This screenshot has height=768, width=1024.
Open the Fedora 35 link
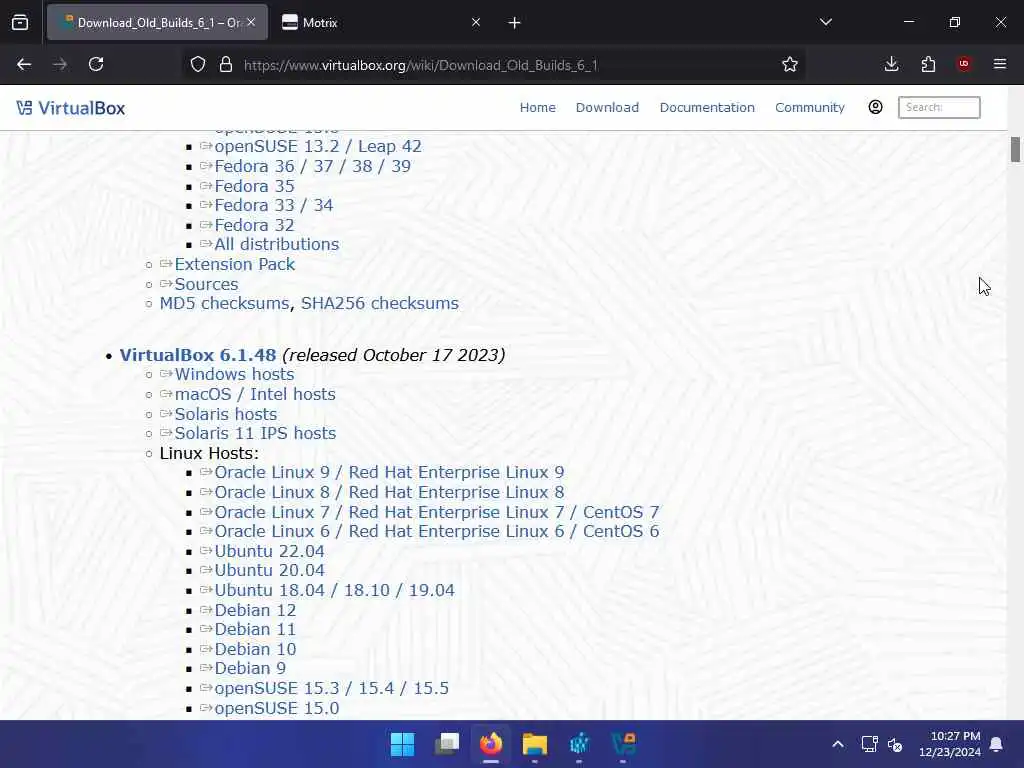[255, 186]
